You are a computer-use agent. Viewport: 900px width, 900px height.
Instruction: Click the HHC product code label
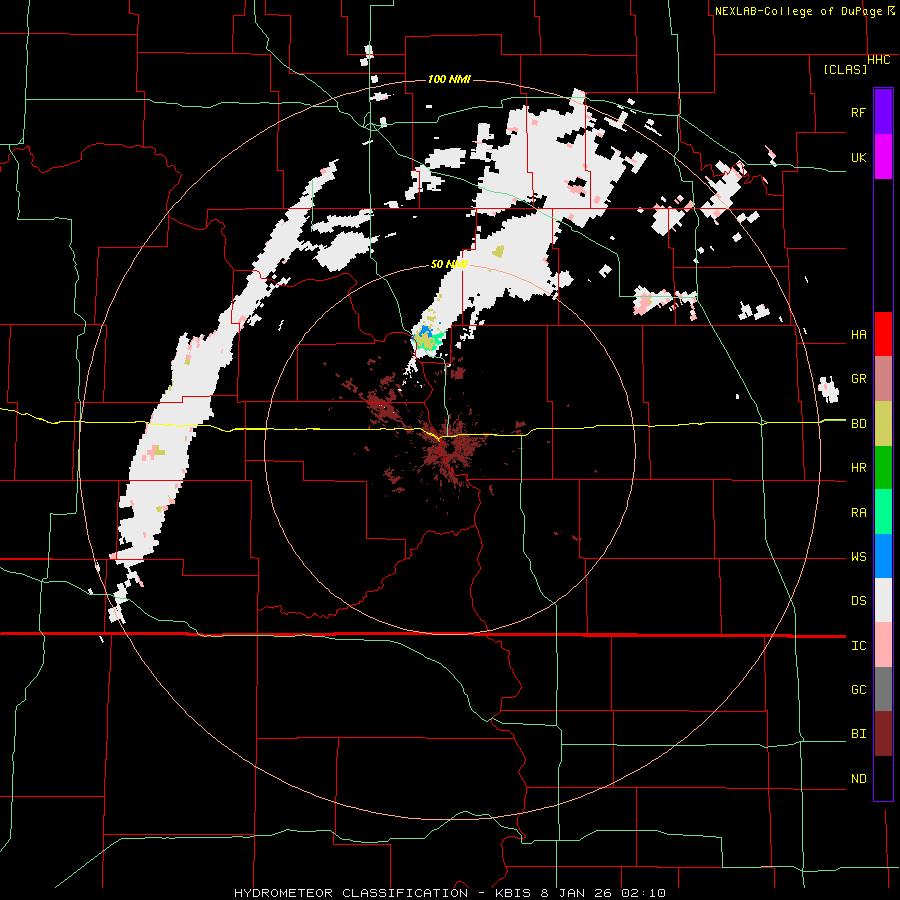pos(879,60)
